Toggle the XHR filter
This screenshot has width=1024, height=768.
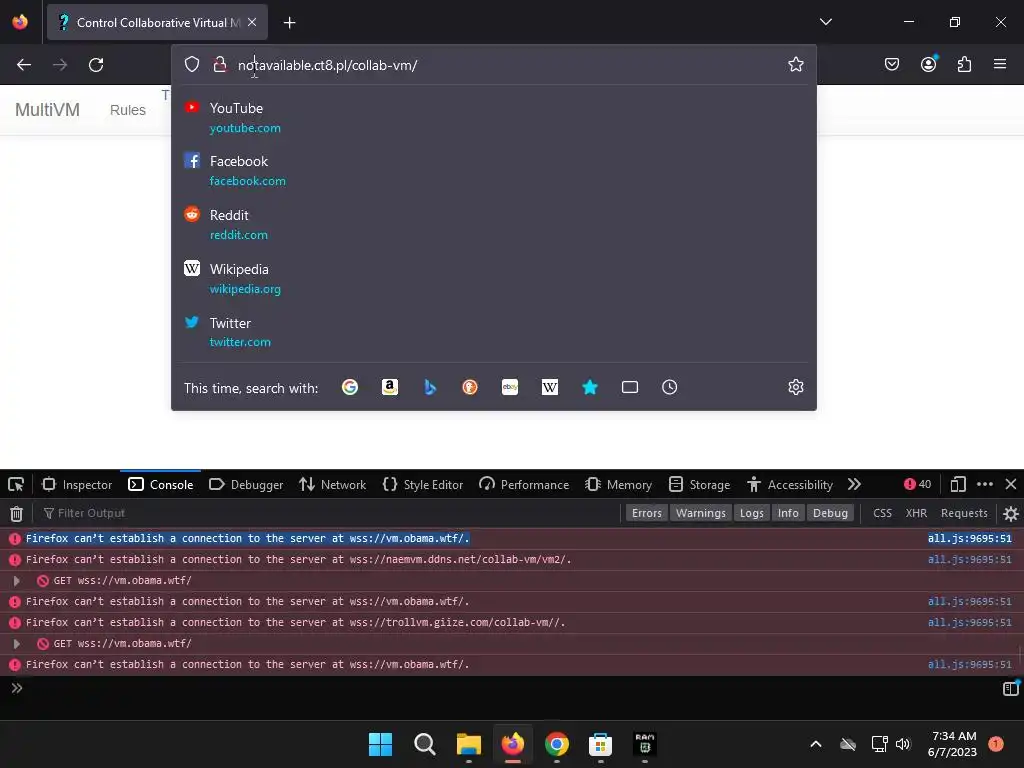916,513
